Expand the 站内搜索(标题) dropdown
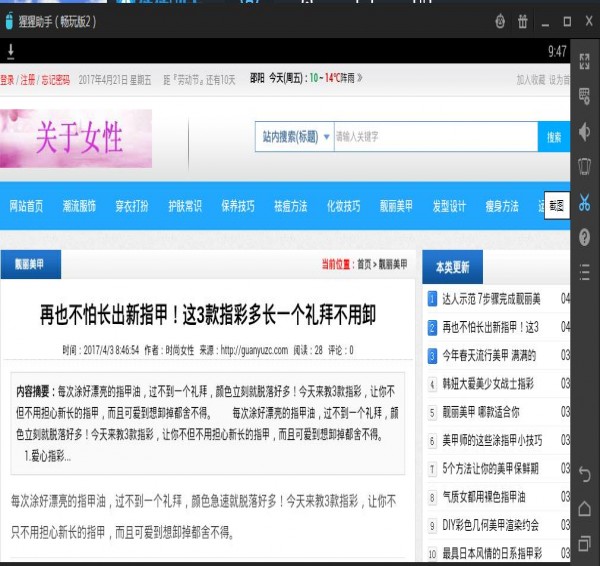The height and width of the screenshot is (566, 600). click(x=294, y=137)
